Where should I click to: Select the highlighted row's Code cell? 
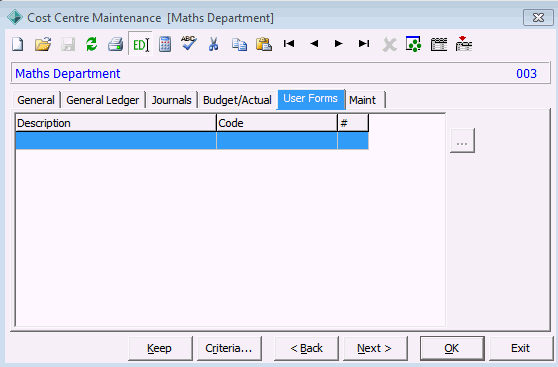[277, 141]
